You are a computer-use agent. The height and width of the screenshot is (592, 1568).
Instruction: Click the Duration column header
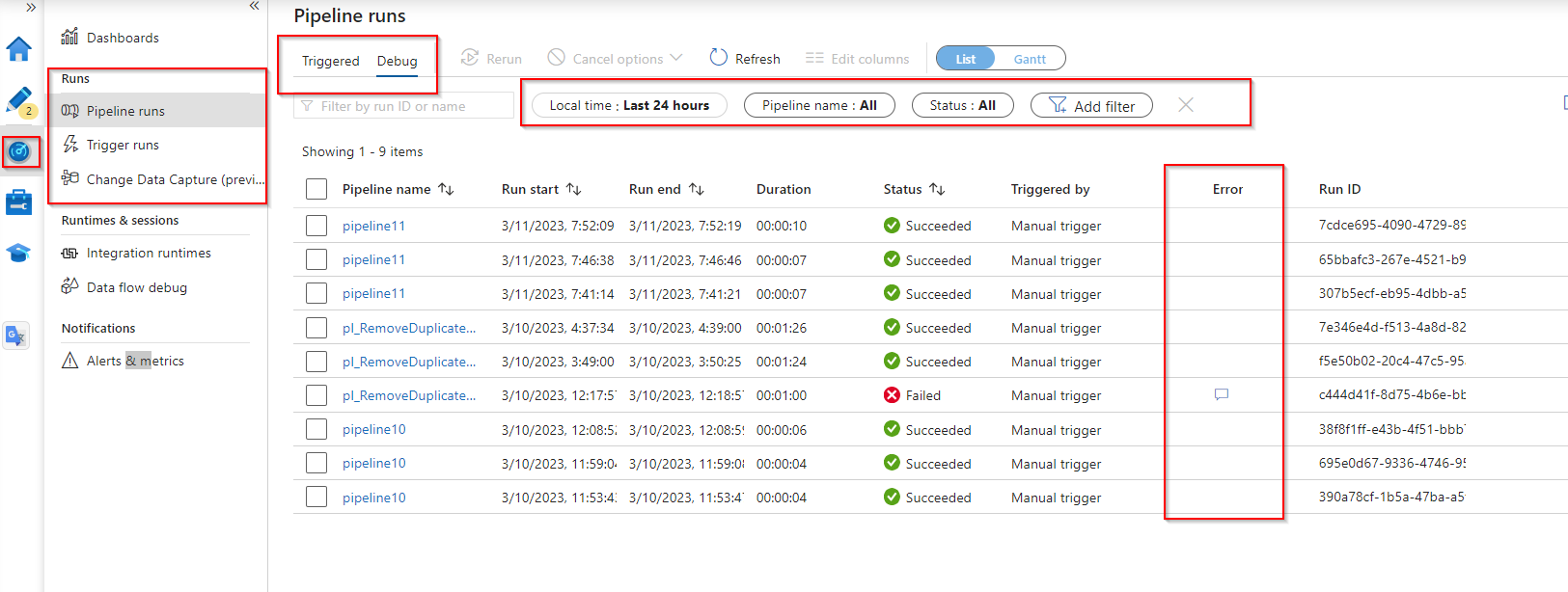click(784, 189)
